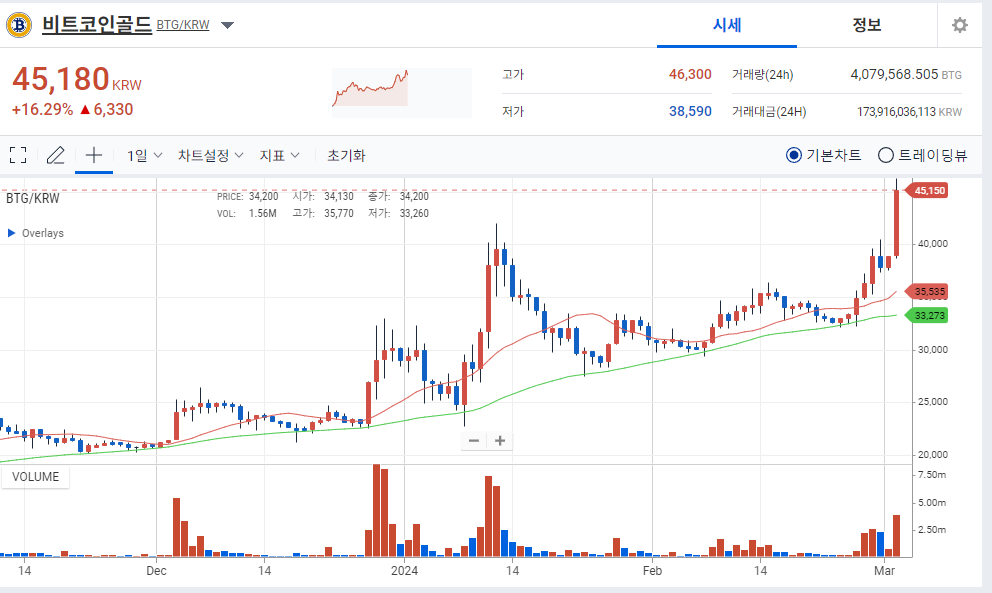Click the 2024 time axis label

[x=404, y=571]
